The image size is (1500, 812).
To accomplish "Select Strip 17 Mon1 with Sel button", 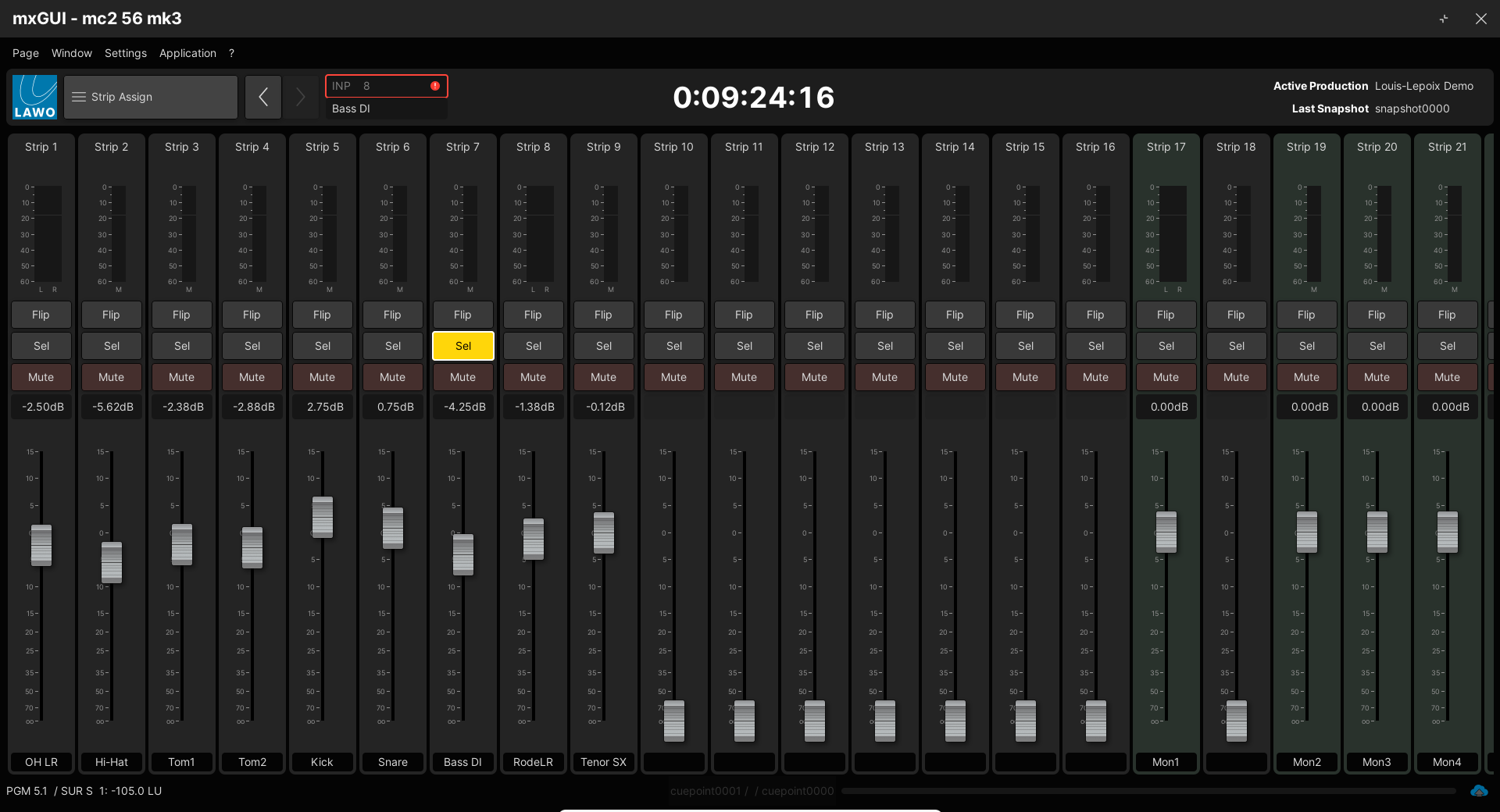I will tap(1166, 346).
